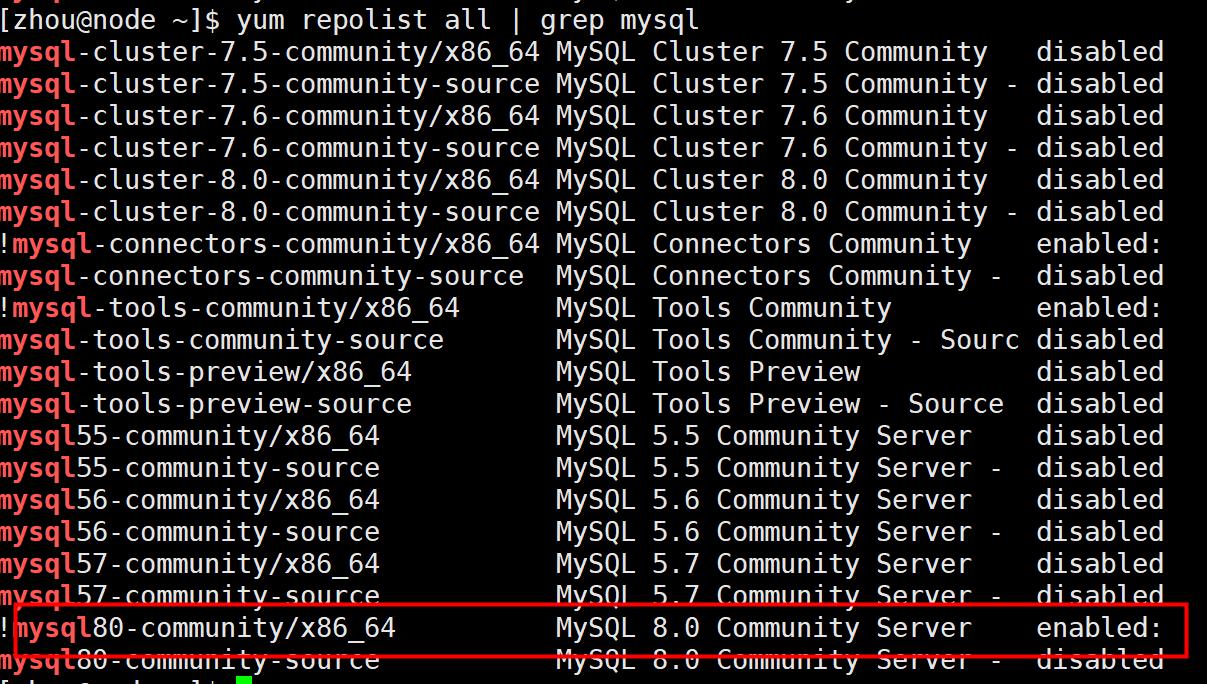Image resolution: width=1207 pixels, height=684 pixels.
Task: Select repo ID "mysql-tools-preview-source"
Action: (x=206, y=404)
